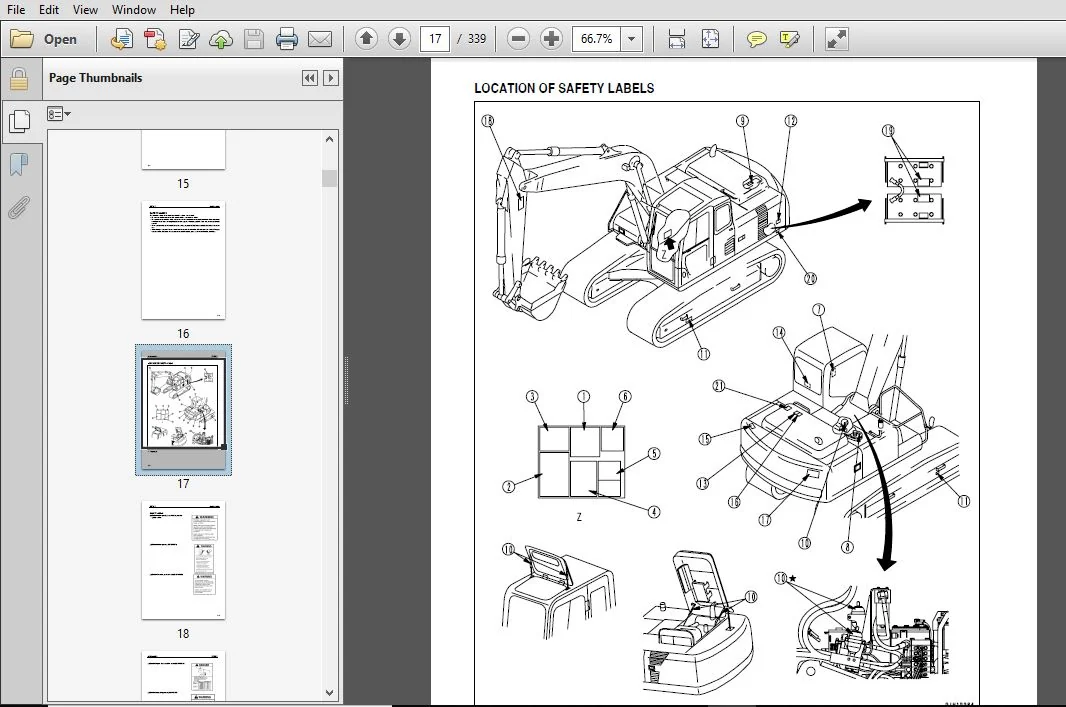Collapse the thumbnails panel with double-left arrows

coord(309,78)
